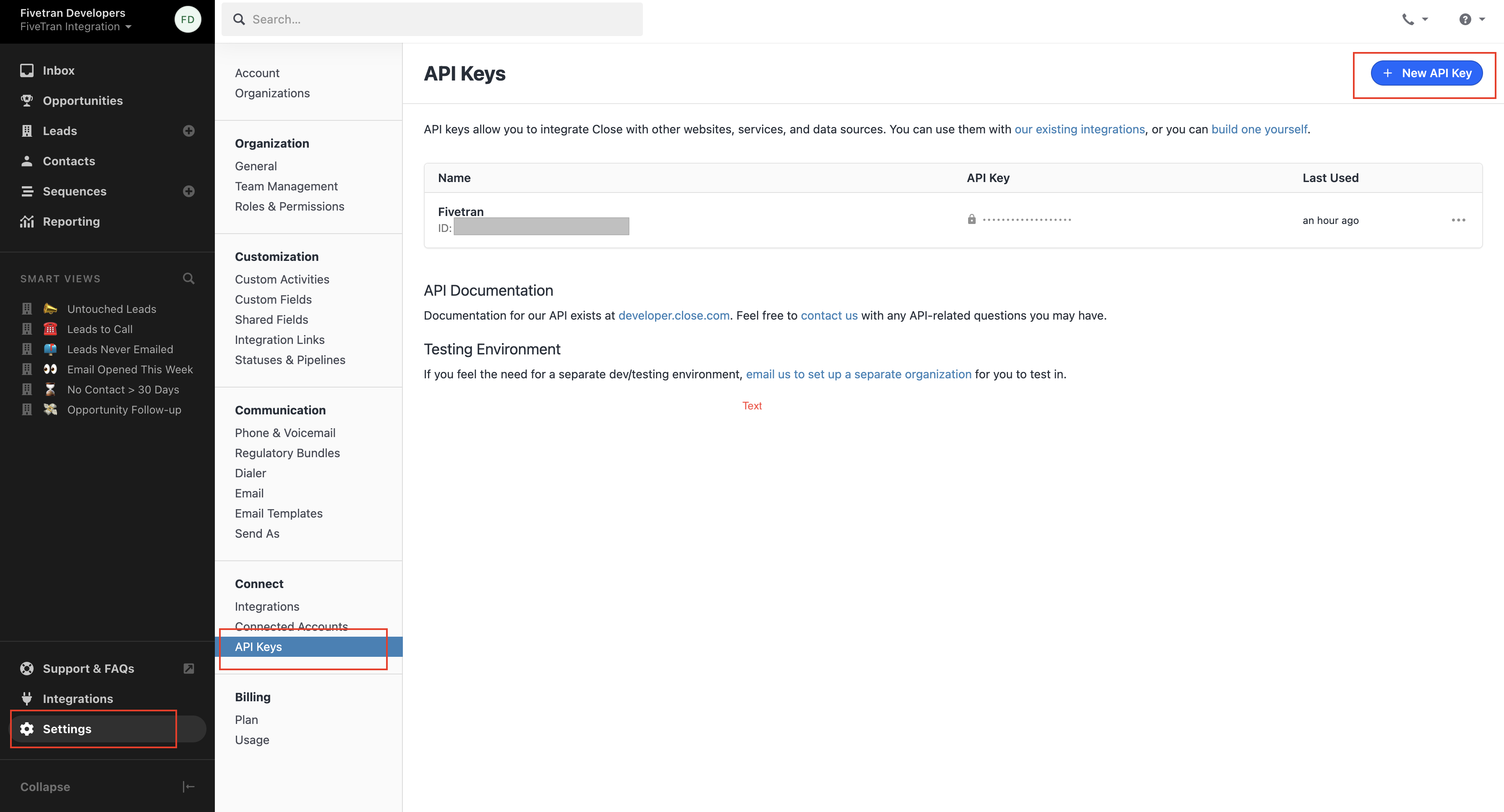Click the lock icon next to API key
Image resolution: width=1504 pixels, height=812 pixels.
pyautogui.click(x=971, y=219)
